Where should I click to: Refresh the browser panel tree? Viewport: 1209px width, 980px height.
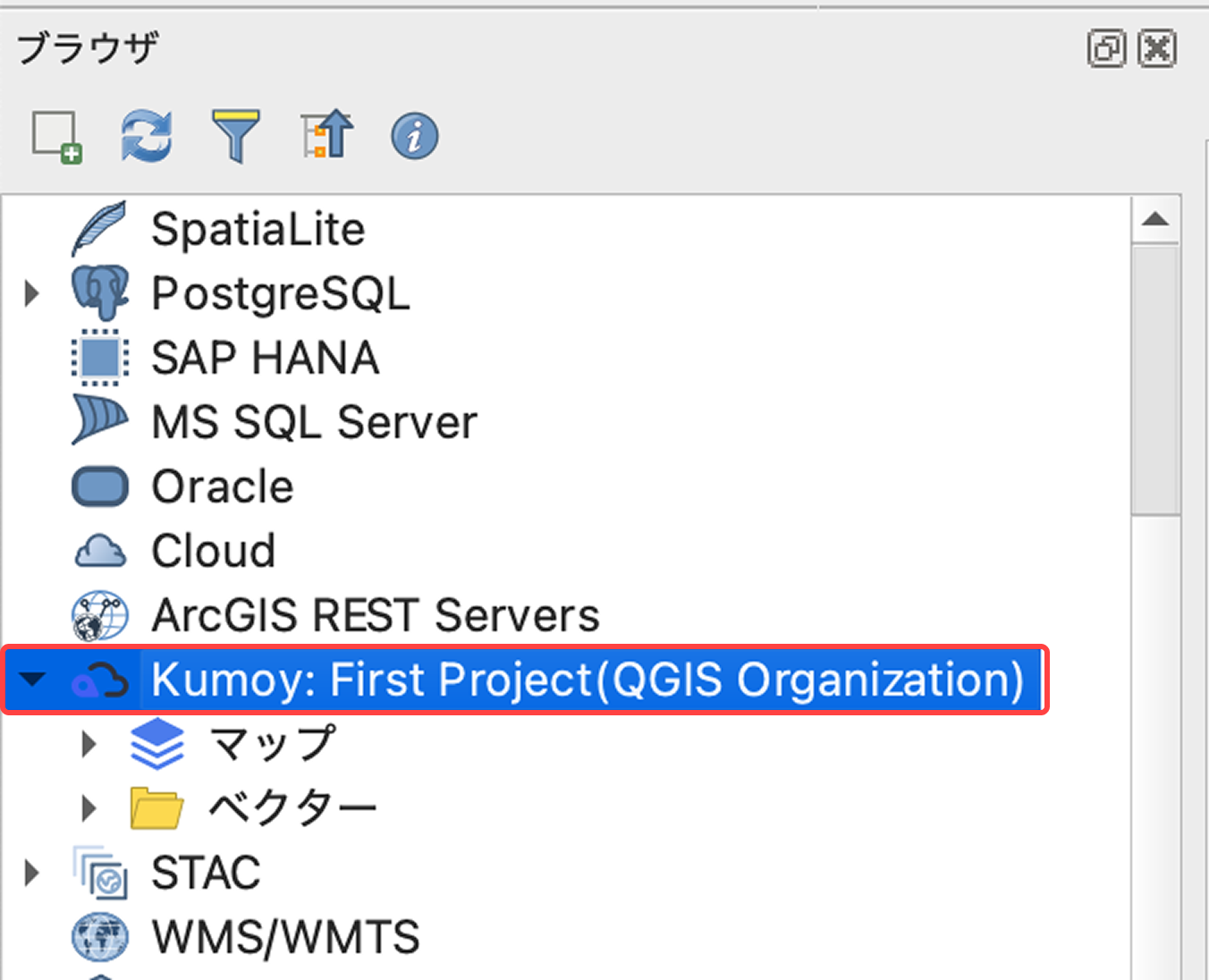coord(147,137)
